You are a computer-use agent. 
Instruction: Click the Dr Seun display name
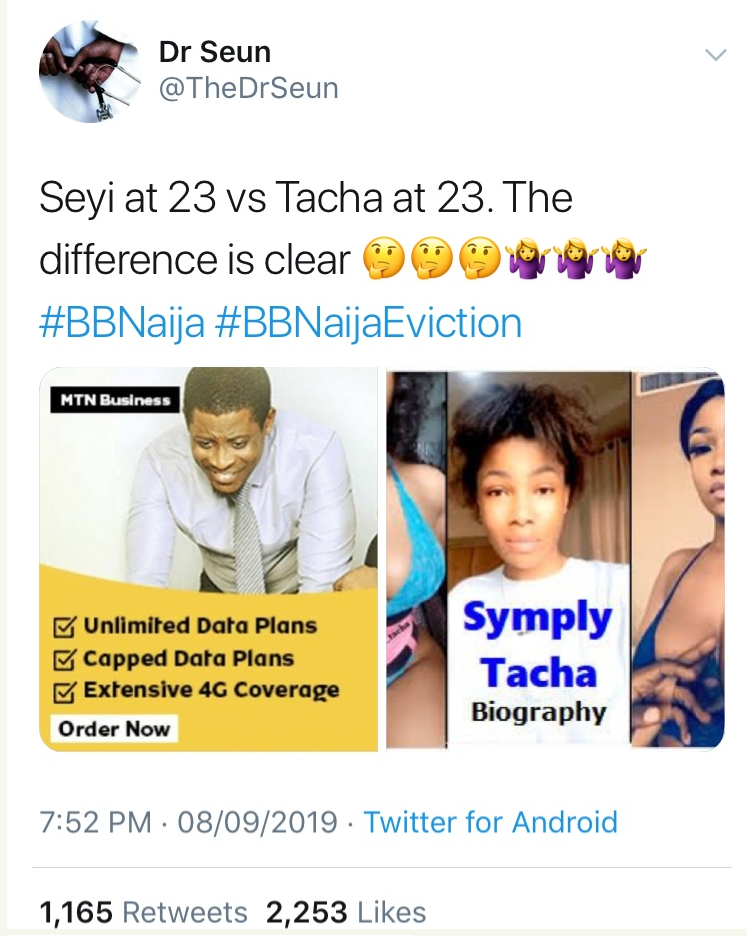coord(215,51)
